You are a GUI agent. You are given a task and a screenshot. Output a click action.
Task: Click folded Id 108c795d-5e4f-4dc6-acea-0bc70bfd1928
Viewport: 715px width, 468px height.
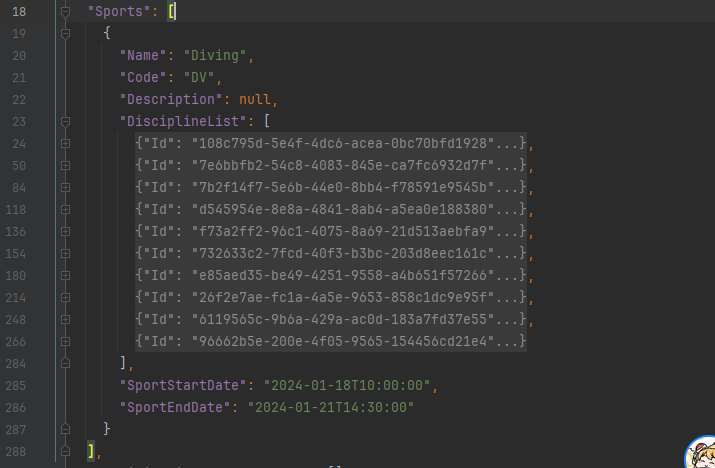coord(331,143)
